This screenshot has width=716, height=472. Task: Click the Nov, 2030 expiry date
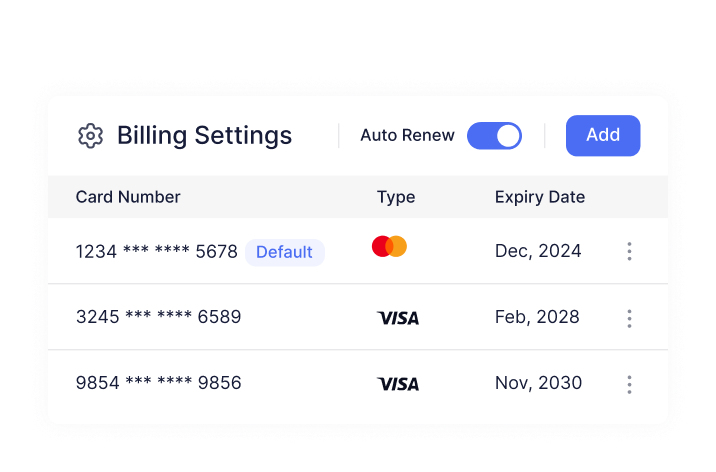coord(538,384)
